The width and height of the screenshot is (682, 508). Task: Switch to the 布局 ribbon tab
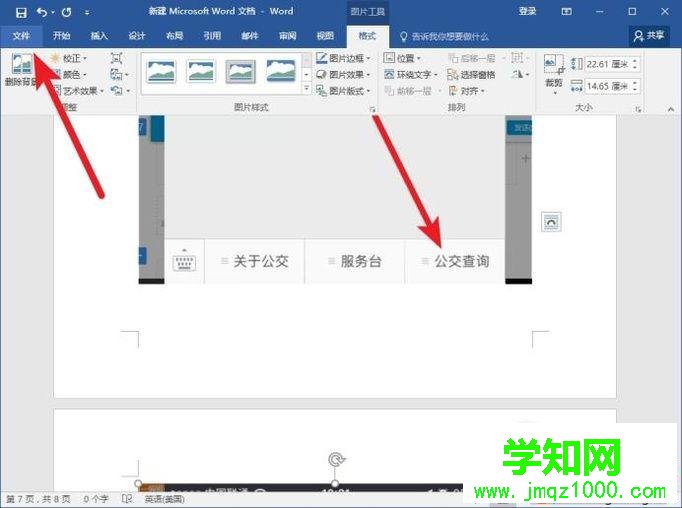tap(174, 36)
